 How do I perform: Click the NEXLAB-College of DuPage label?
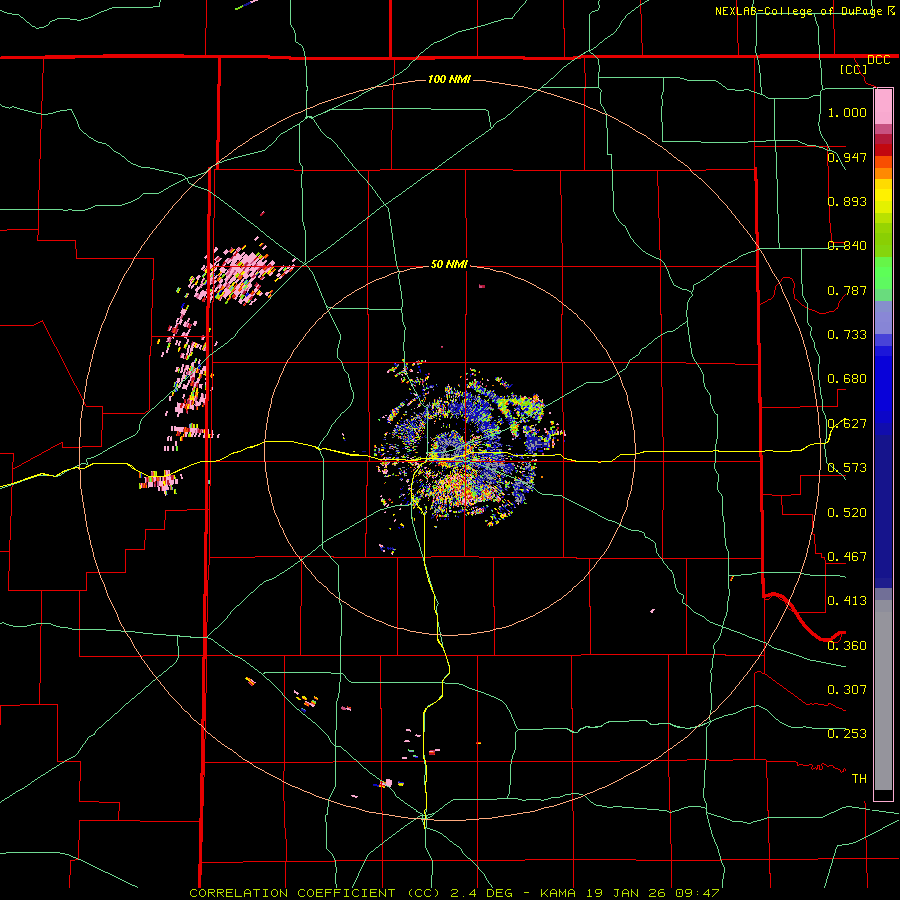(x=798, y=11)
